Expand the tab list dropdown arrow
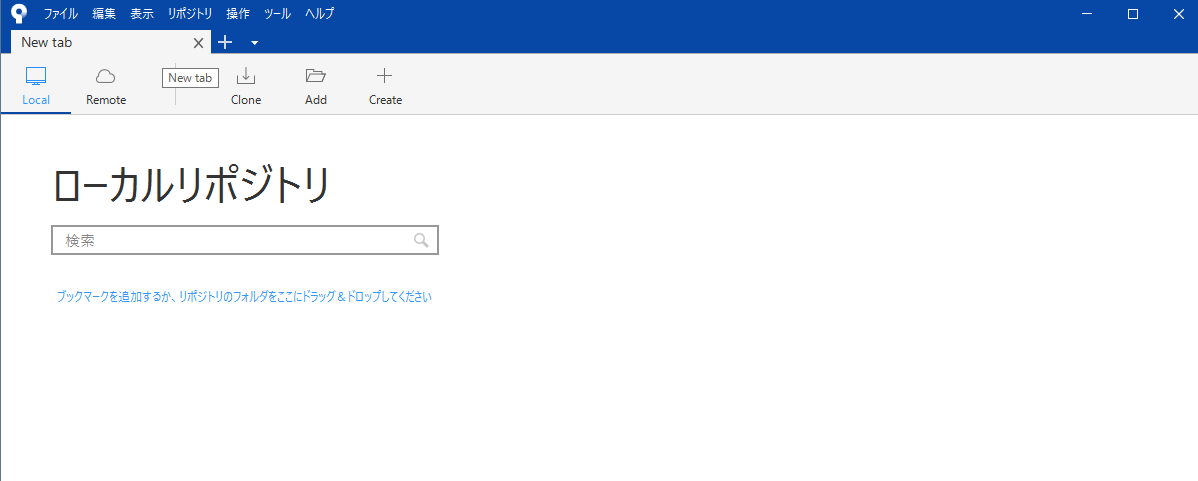Image resolution: width=1198 pixels, height=481 pixels. coord(255,44)
